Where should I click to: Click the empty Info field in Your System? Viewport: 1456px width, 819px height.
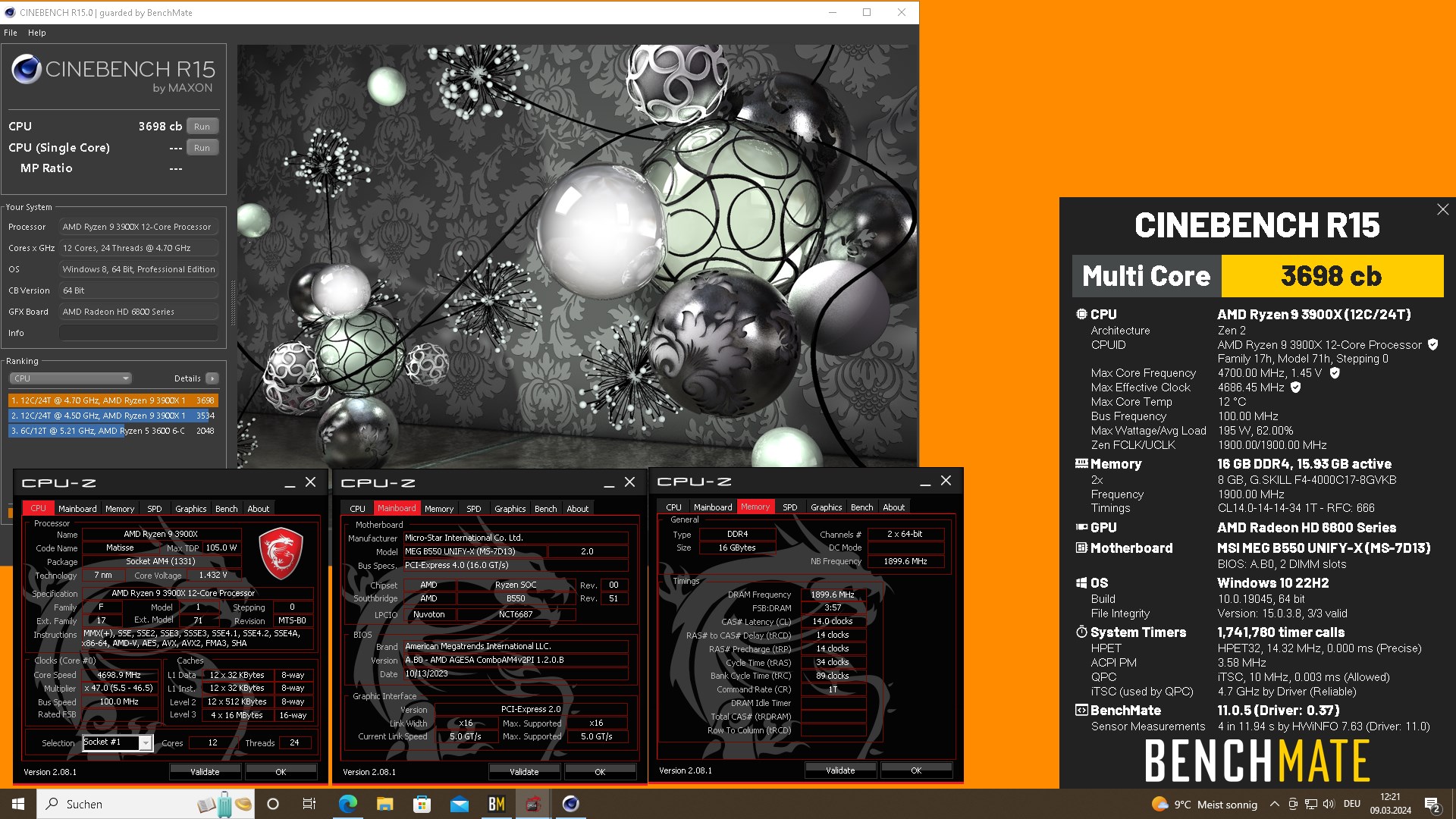(139, 333)
